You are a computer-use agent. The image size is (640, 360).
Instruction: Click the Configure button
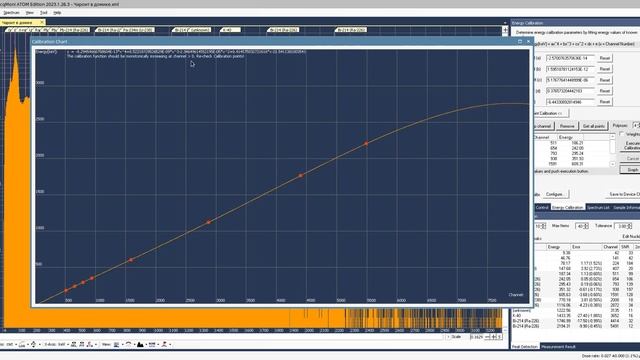pyautogui.click(x=555, y=194)
